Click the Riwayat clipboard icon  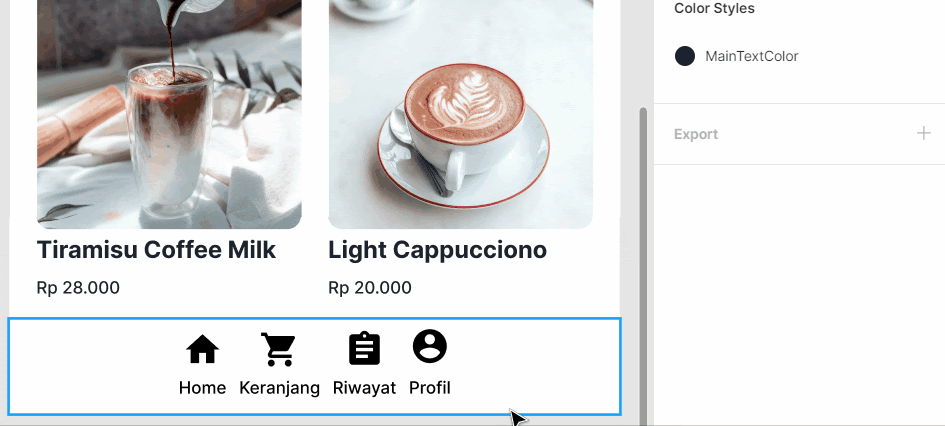click(365, 348)
